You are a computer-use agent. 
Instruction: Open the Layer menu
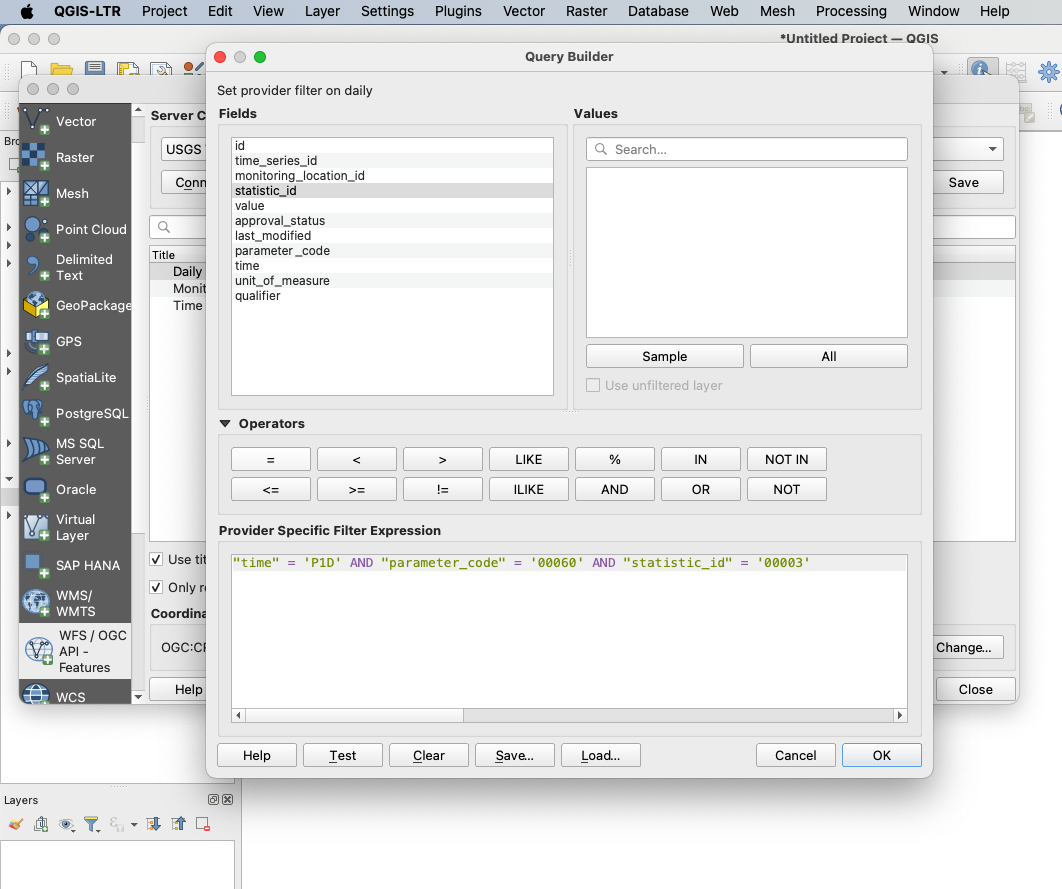click(322, 12)
